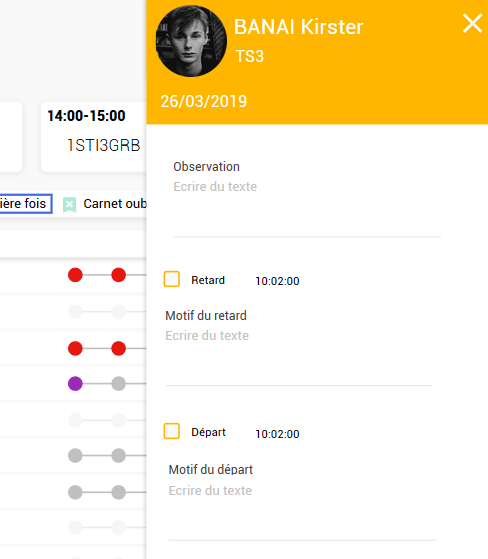The image size is (488, 559).
Task: Click the Motif du retard text field
Action: [x=299, y=356]
